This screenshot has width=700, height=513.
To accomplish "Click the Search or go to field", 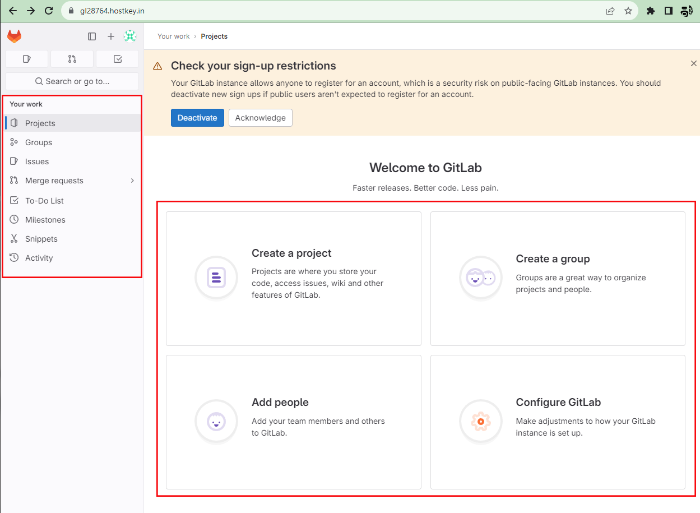I will pyautogui.click(x=72, y=81).
